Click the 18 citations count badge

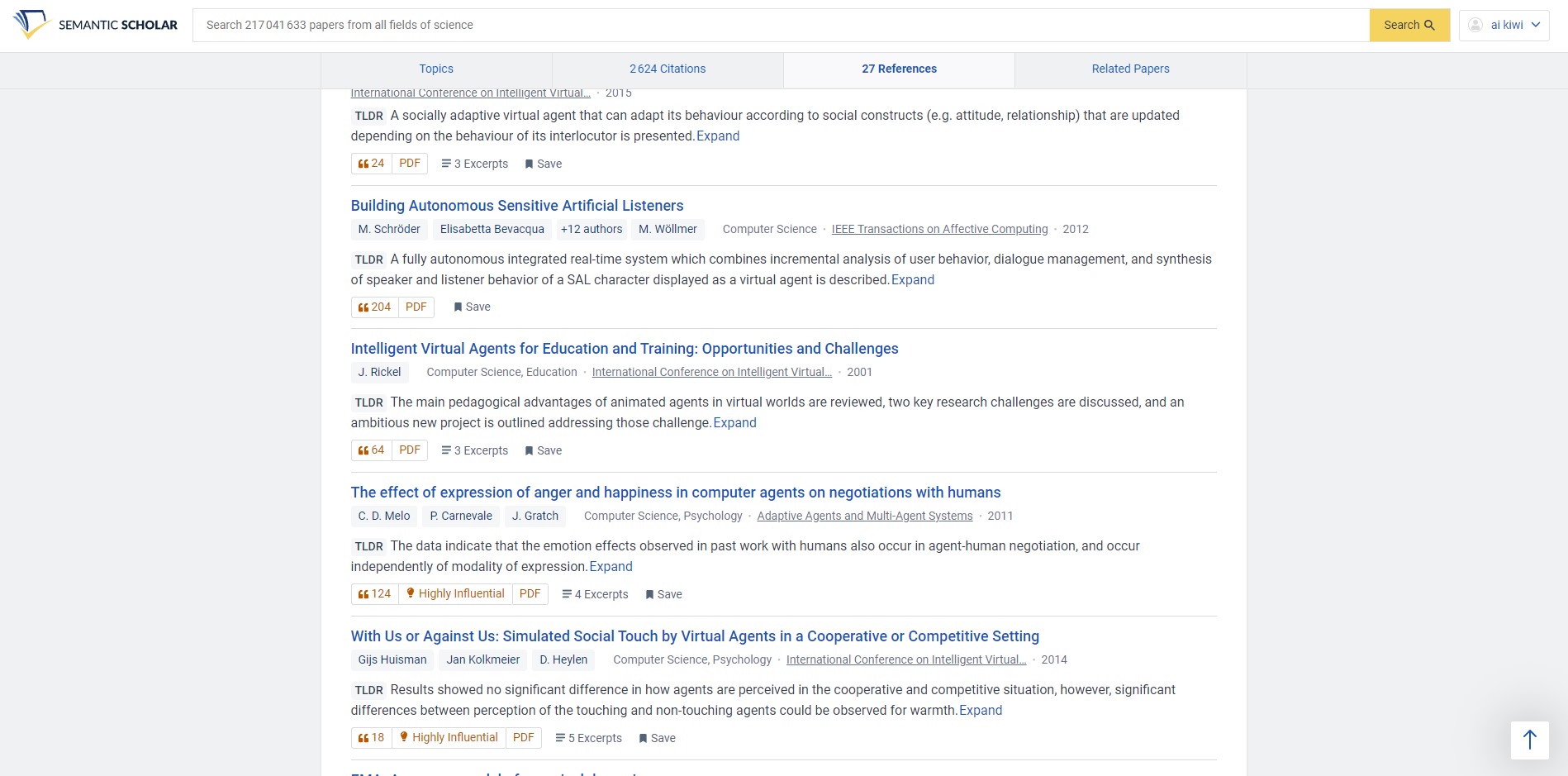372,738
